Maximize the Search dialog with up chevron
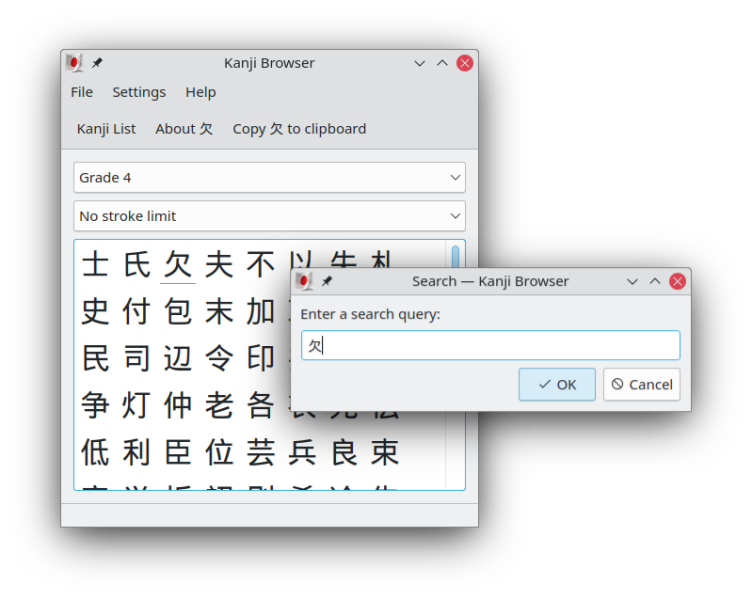Viewport: 752px width, 599px height. [x=655, y=282]
